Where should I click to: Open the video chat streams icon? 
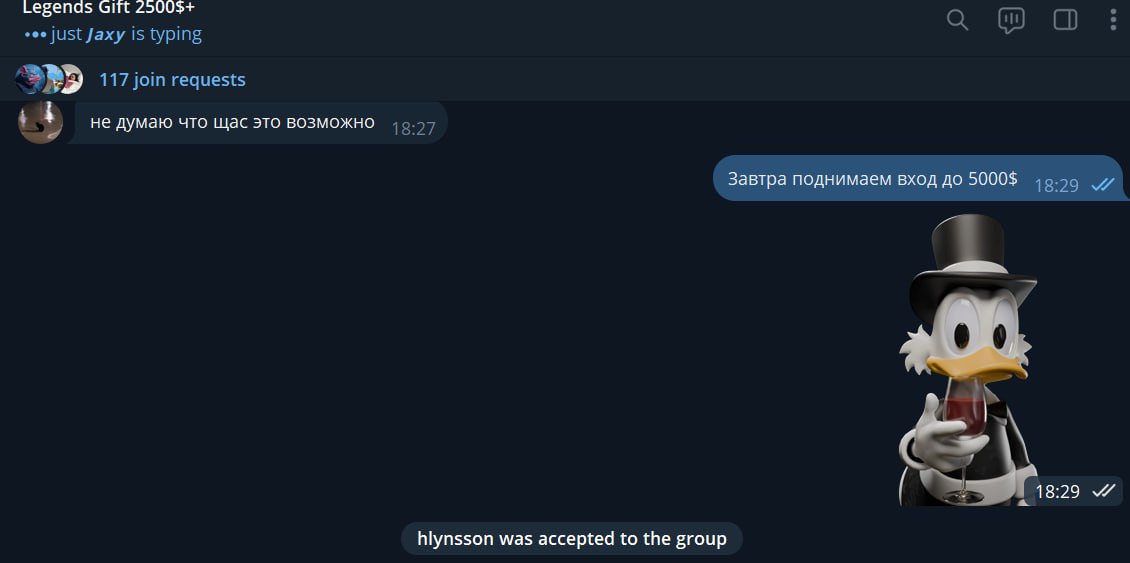tap(1011, 20)
